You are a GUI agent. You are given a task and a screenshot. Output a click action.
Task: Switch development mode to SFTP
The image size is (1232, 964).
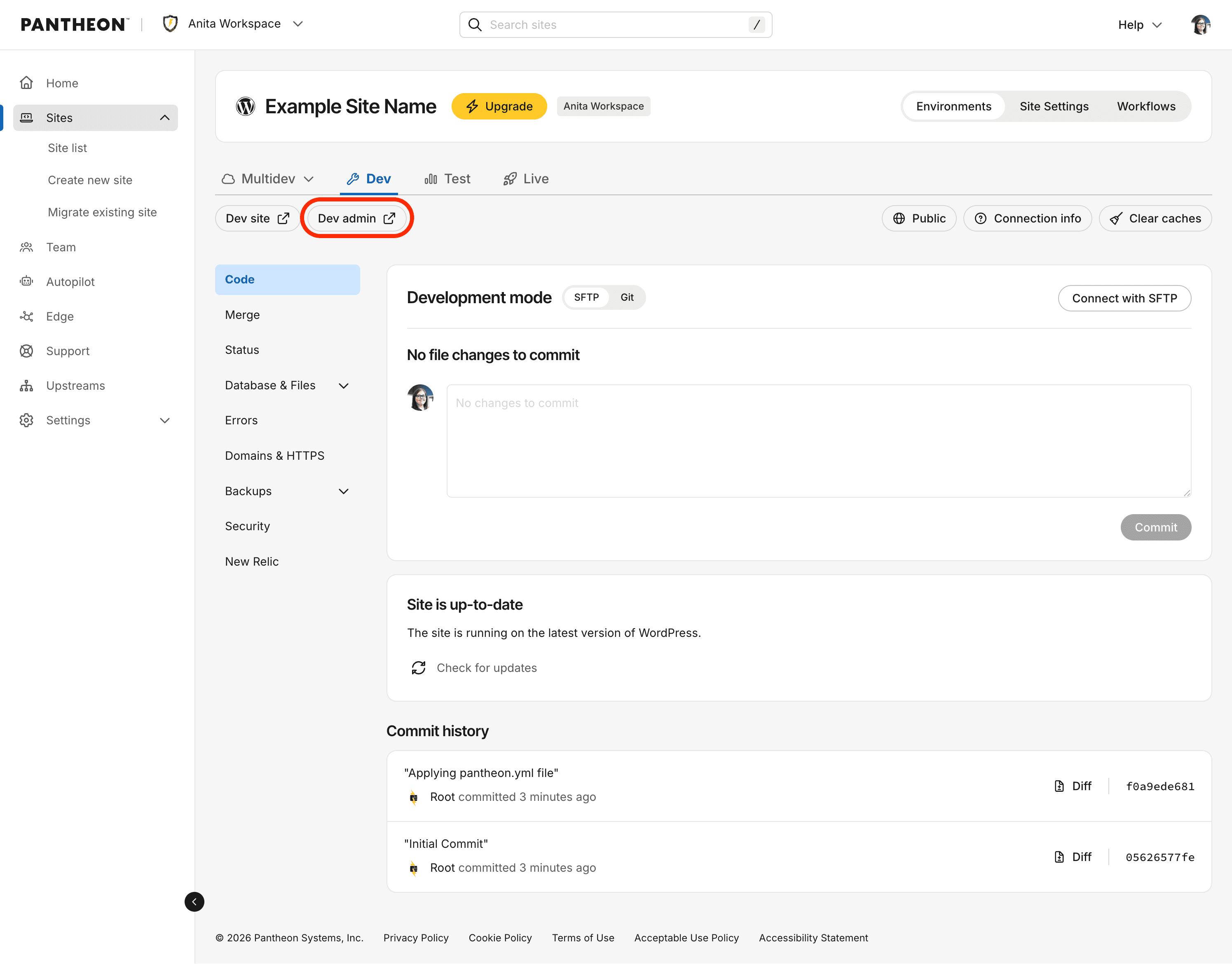click(x=586, y=297)
